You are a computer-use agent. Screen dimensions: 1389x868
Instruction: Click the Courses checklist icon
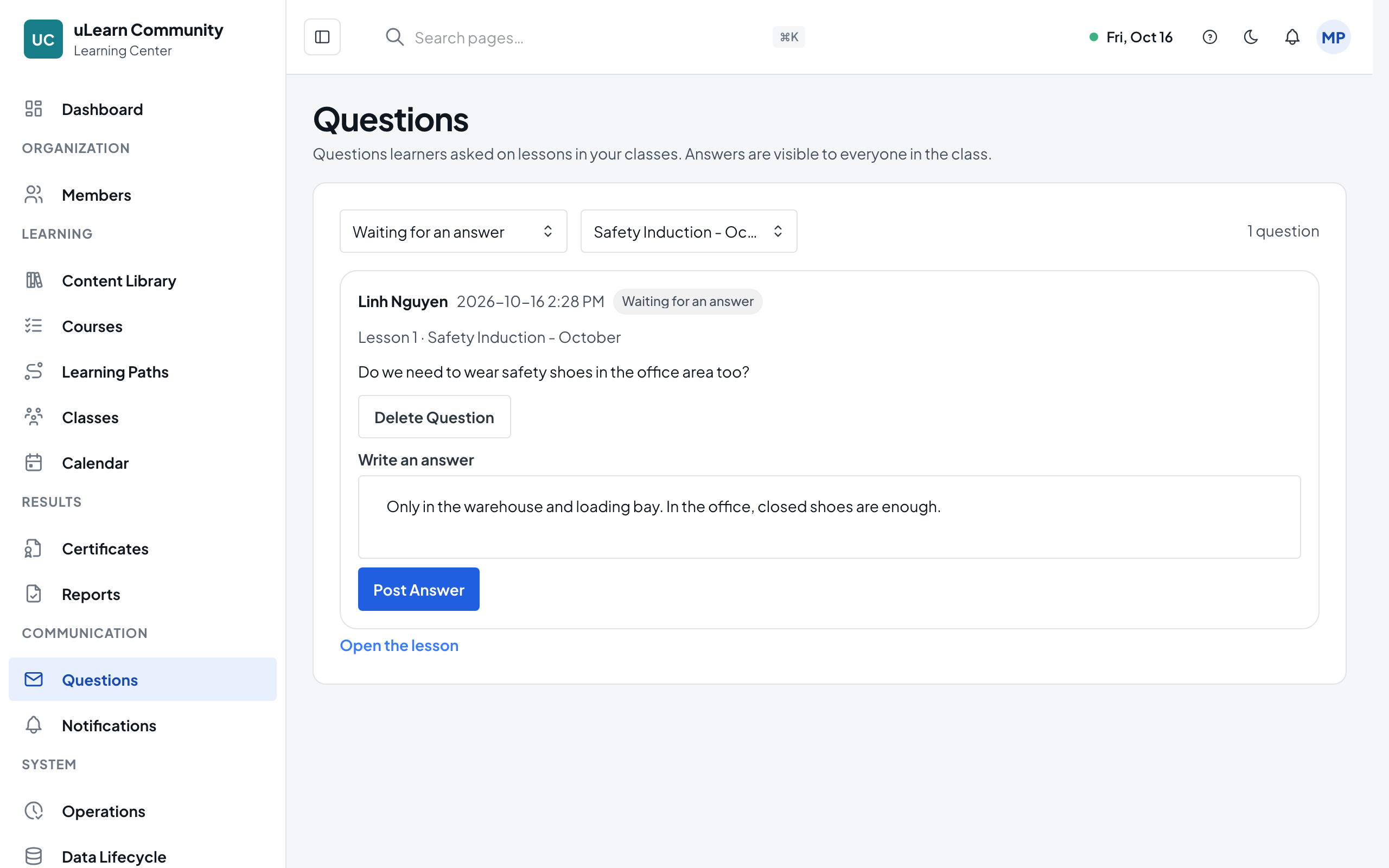[x=34, y=326]
